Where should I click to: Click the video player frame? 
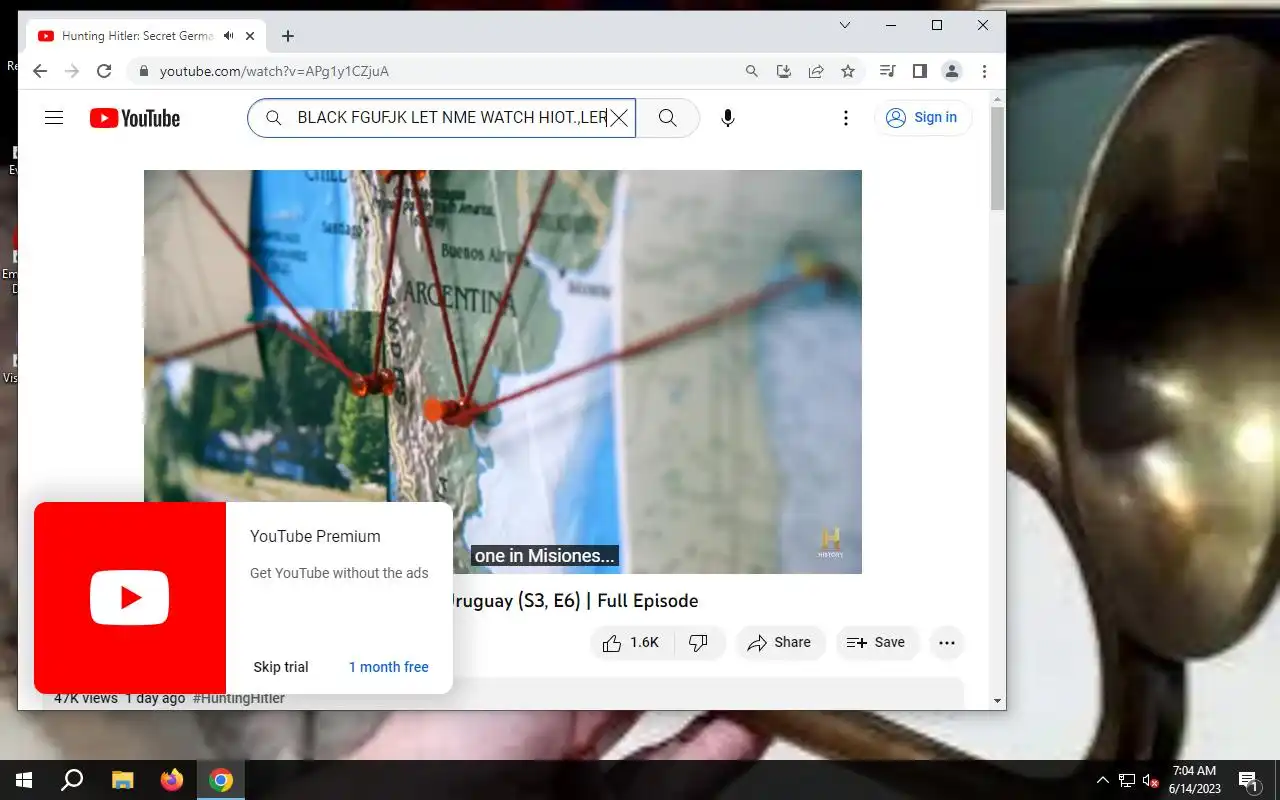coord(503,371)
